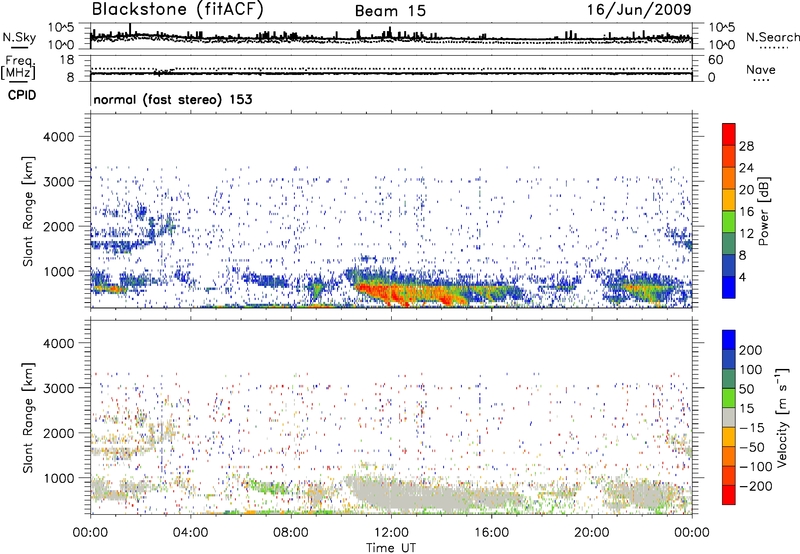
Task: Click the bright blue bottom Power colorbar segment
Action: pos(729,287)
